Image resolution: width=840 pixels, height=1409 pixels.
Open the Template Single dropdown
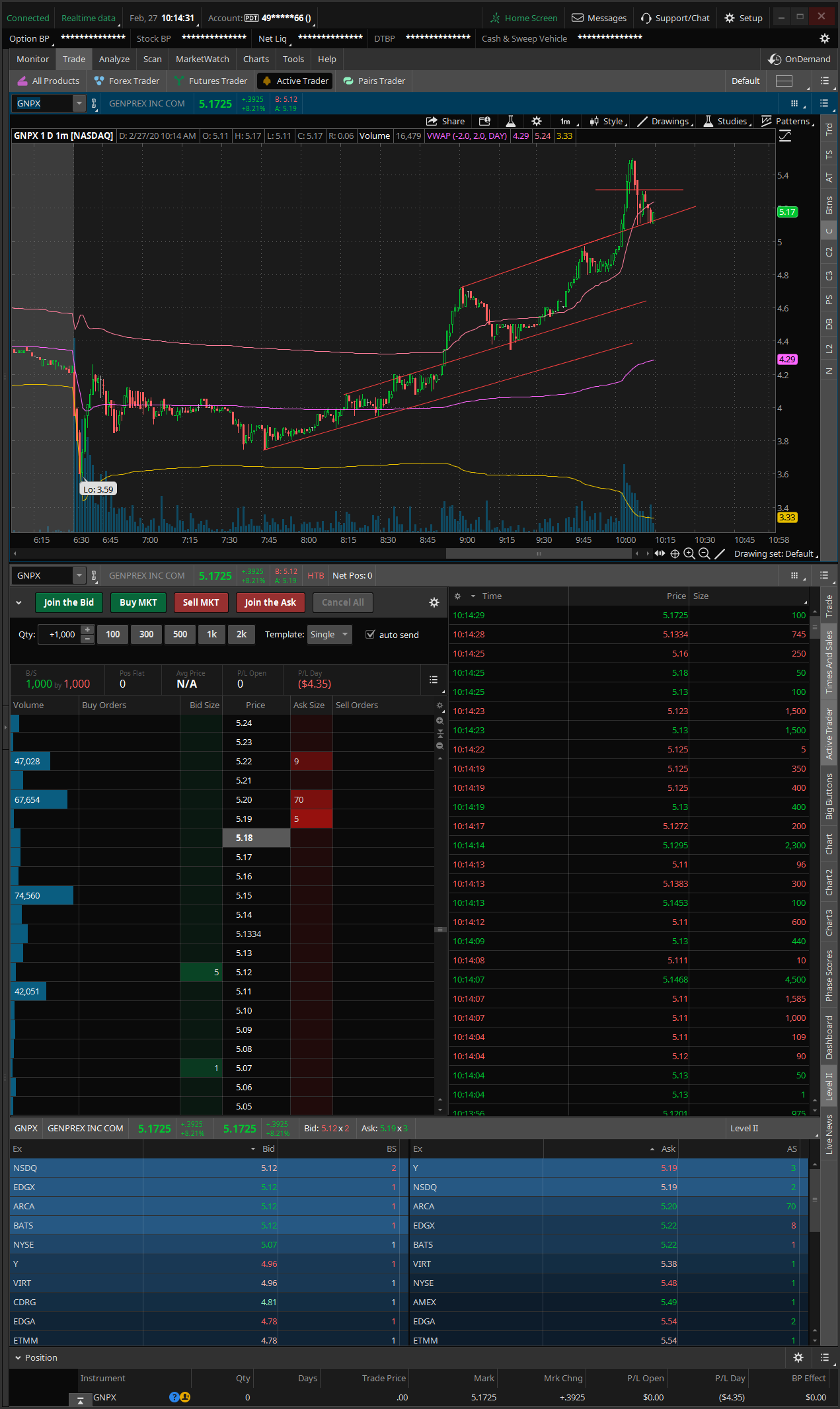330,634
